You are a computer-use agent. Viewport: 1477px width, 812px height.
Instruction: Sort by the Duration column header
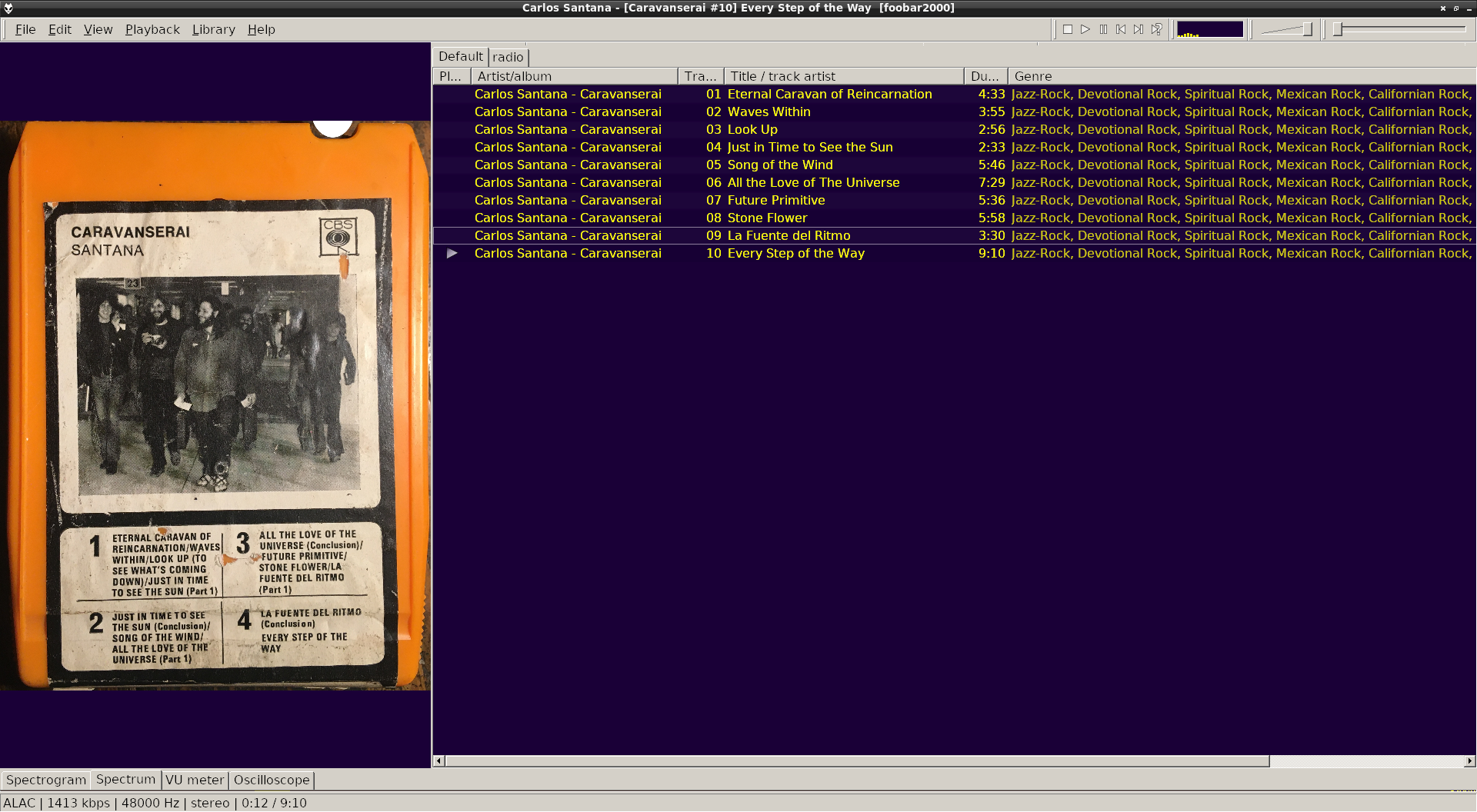point(985,76)
